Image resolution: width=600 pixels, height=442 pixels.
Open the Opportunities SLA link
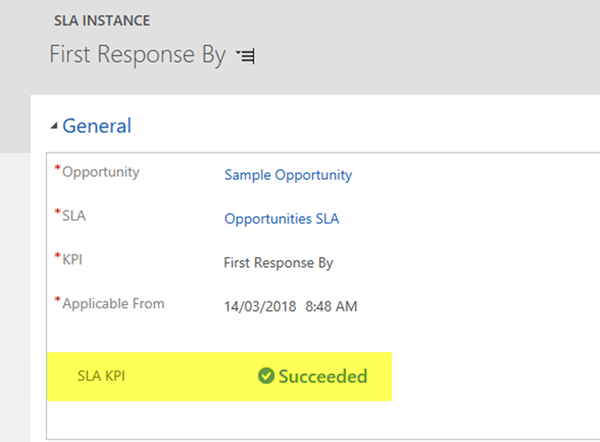[x=281, y=219]
